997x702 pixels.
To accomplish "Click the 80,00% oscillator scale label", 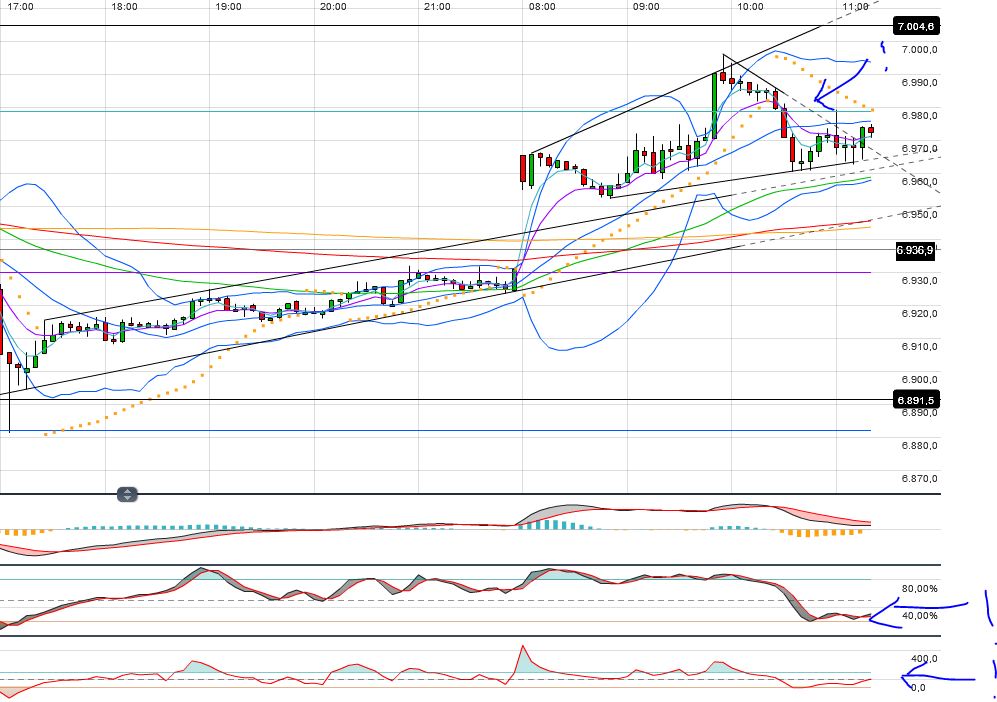I will pyautogui.click(x=919, y=589).
